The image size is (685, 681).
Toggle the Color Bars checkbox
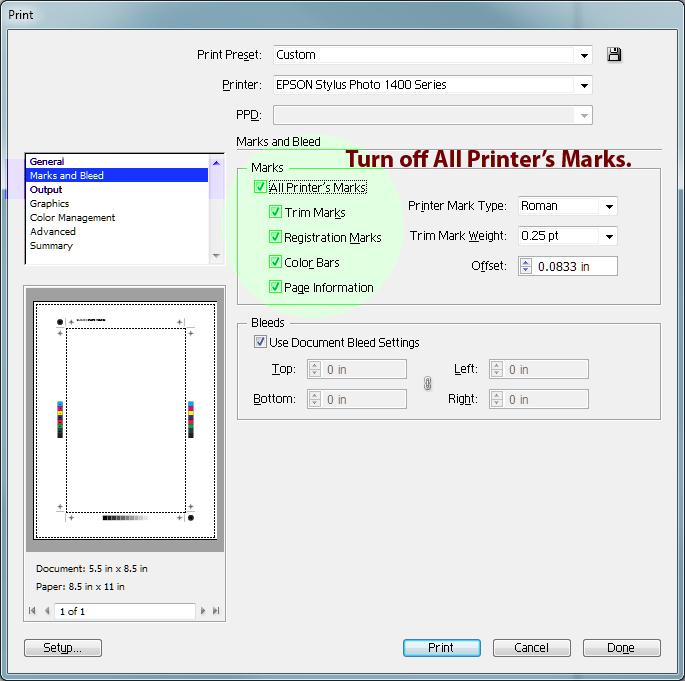click(275, 262)
